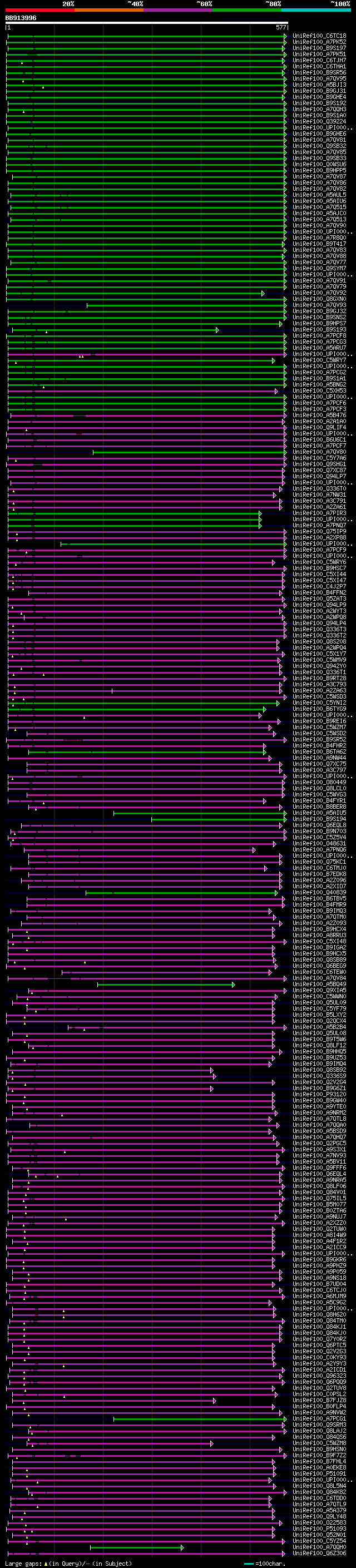
Task: Click hit label UniRef100_A2XID7
Action: 319,886
